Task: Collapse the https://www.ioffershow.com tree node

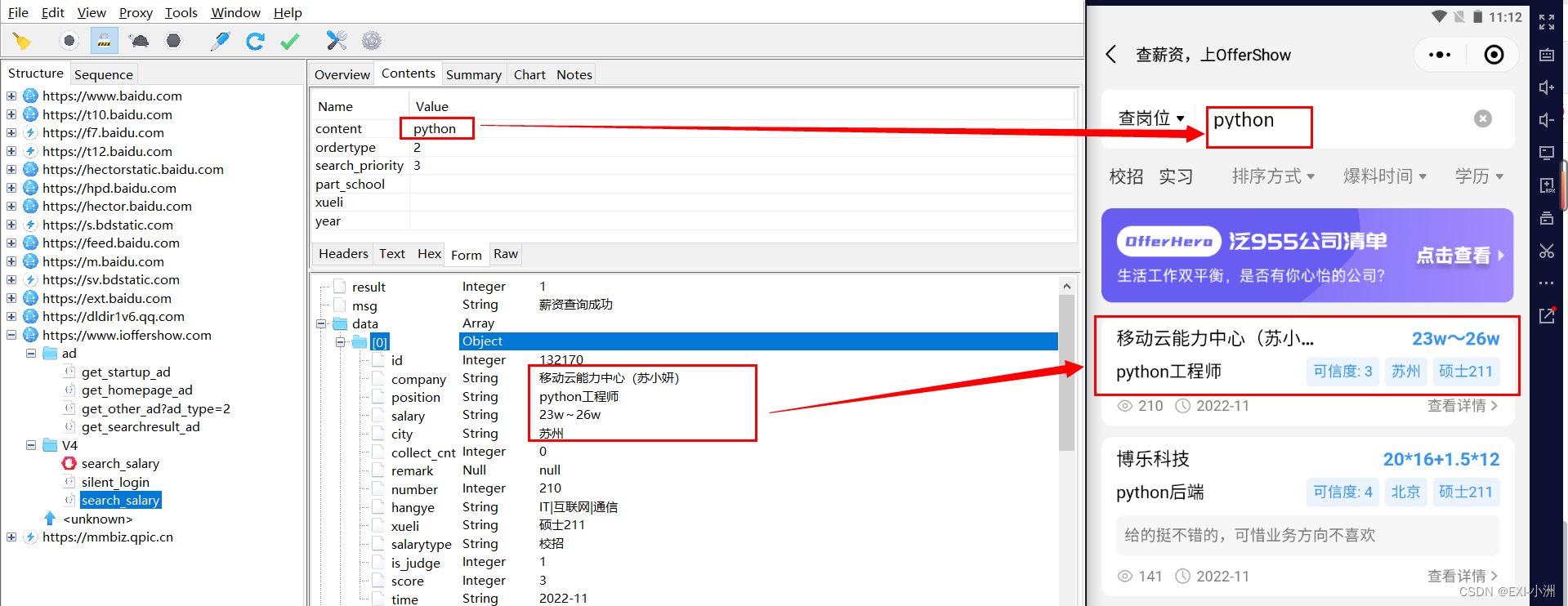Action: [11, 335]
